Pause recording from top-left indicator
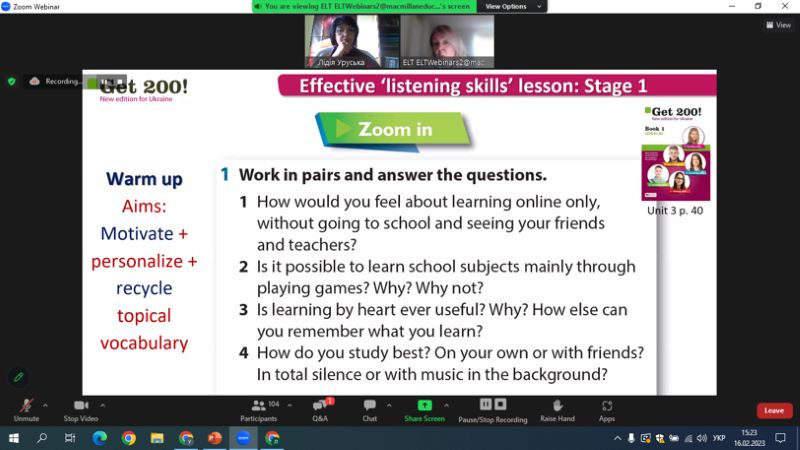800x450 pixels. click(105, 81)
